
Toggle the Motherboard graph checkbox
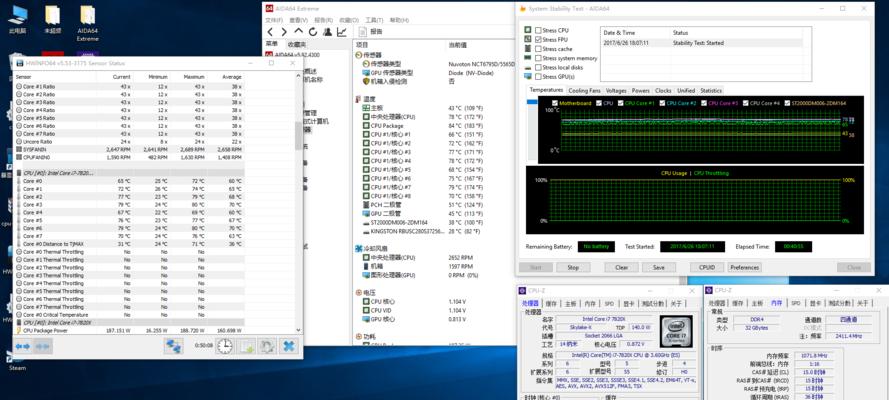point(555,103)
